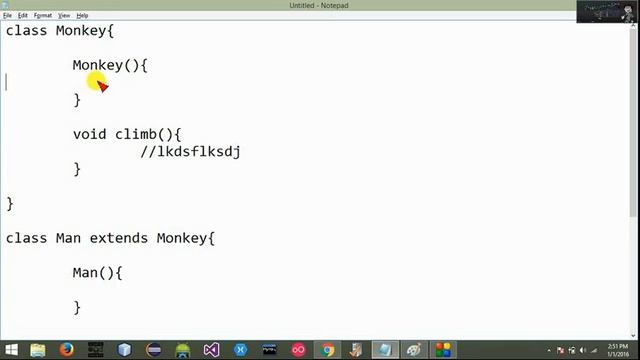Launch Firefox from the taskbar
Viewport: 640px width, 360px height.
click(67, 350)
